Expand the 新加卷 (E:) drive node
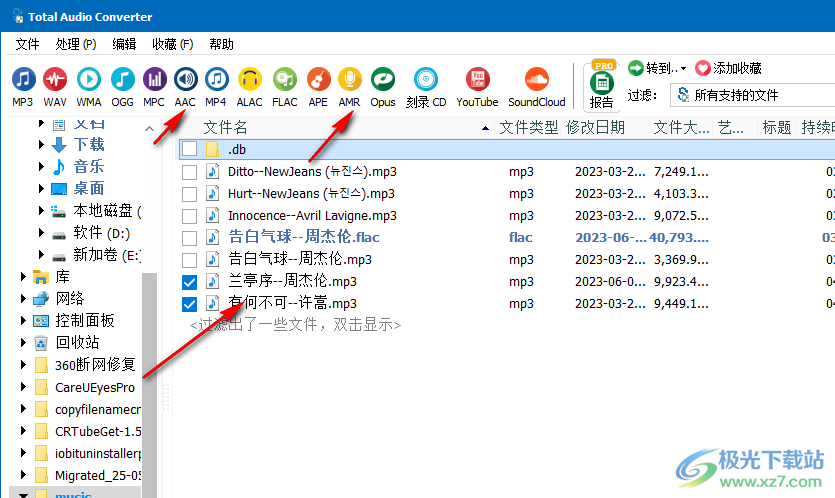Viewport: 835px width, 498px height. pos(41,255)
